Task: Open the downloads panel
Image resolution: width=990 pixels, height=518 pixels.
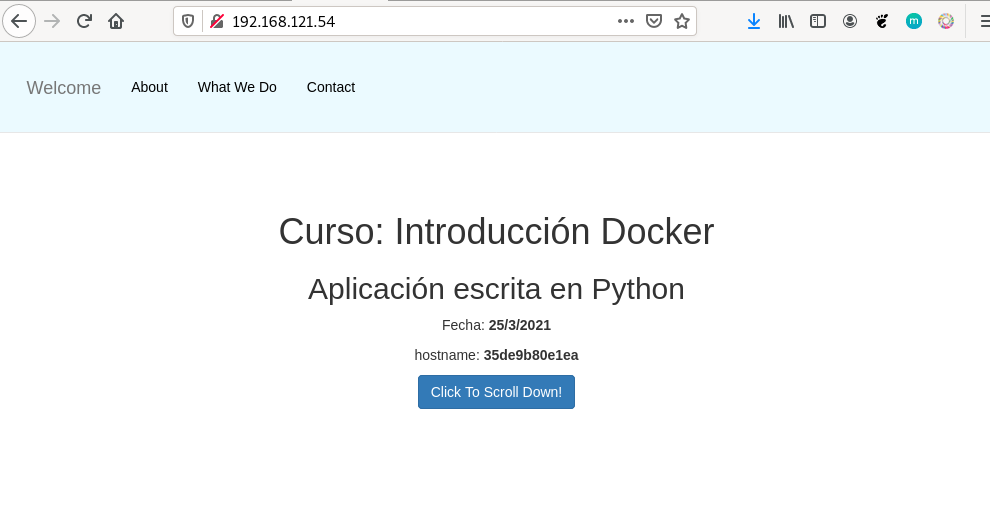Action: [x=754, y=21]
